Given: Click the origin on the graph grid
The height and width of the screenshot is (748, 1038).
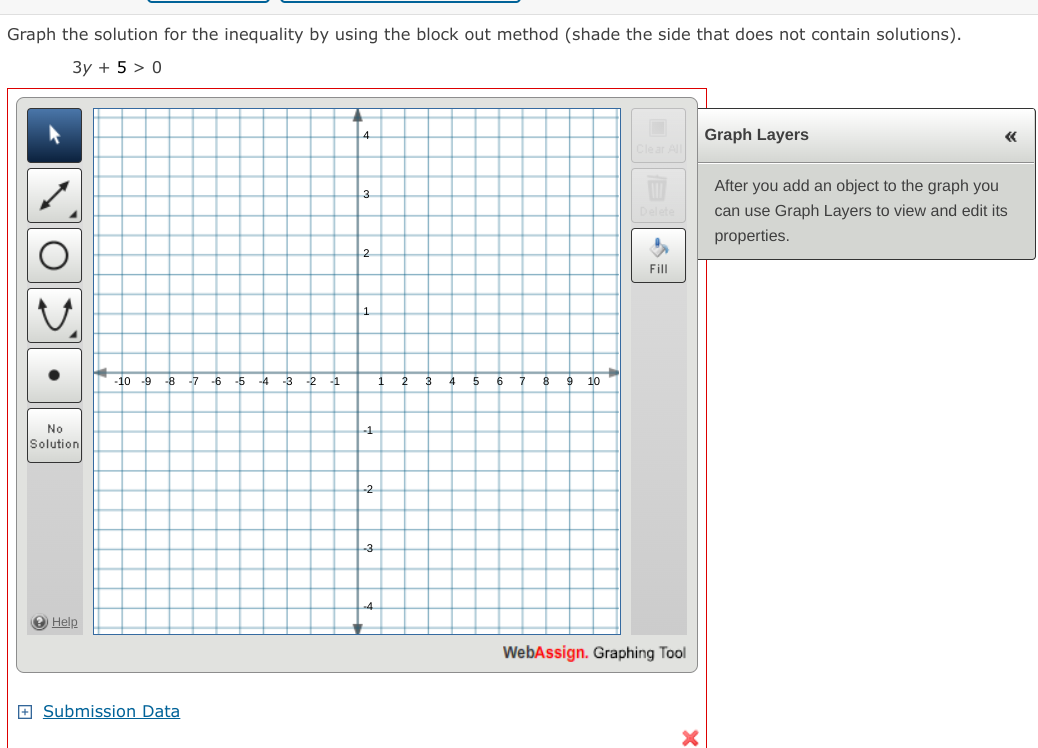Looking at the screenshot, I should [x=357, y=373].
